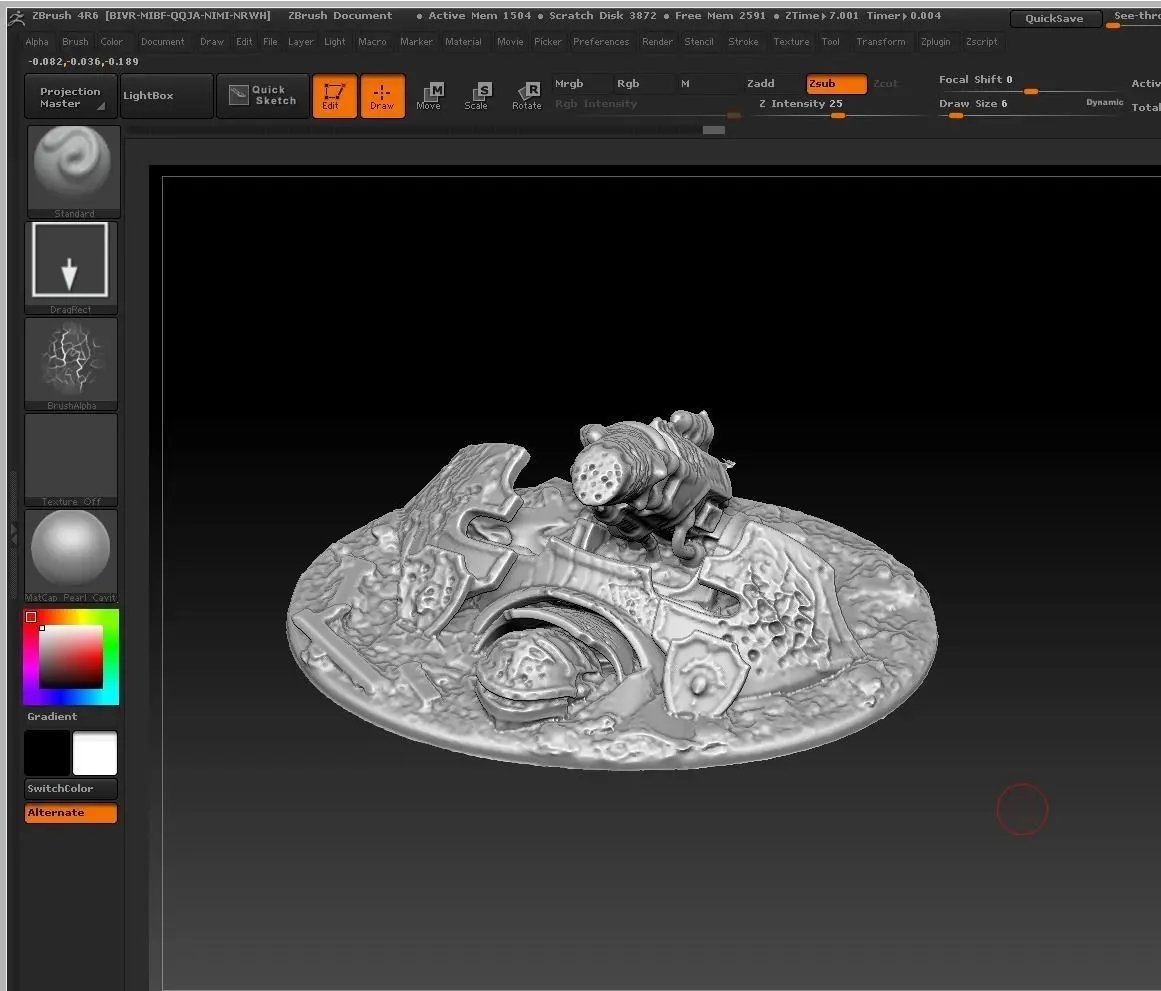This screenshot has width=1161, height=991.
Task: Toggle Draw mode button
Action: 382,96
